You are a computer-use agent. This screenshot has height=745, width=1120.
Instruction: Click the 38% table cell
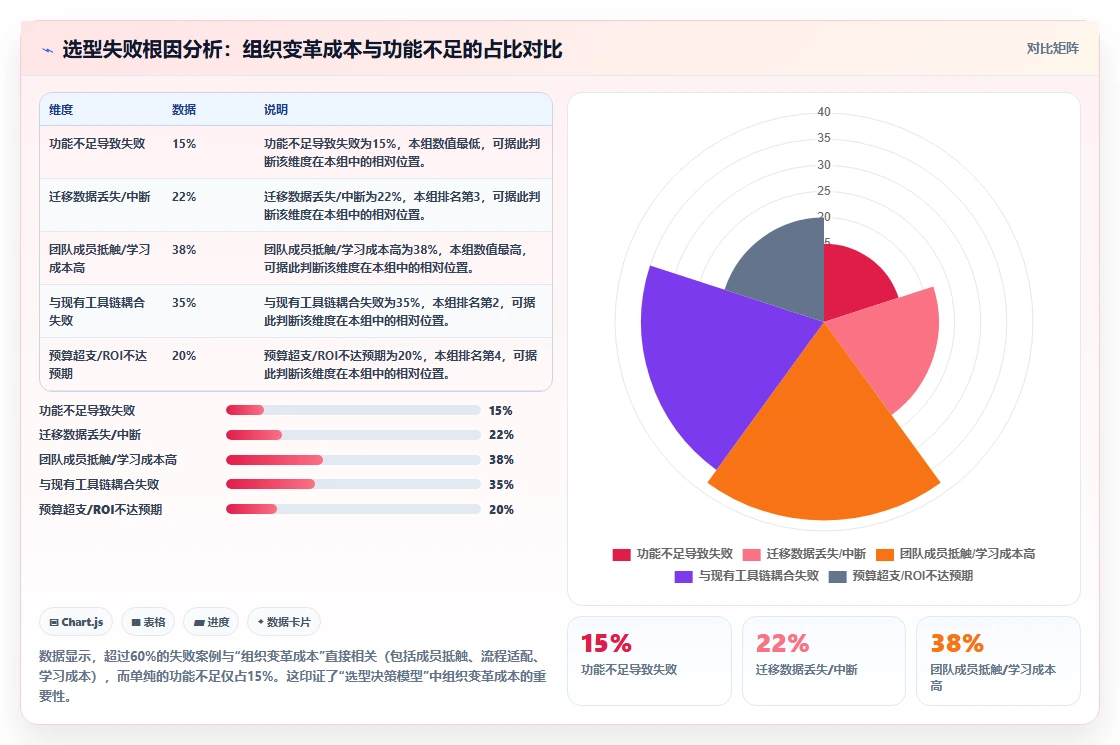tap(184, 249)
